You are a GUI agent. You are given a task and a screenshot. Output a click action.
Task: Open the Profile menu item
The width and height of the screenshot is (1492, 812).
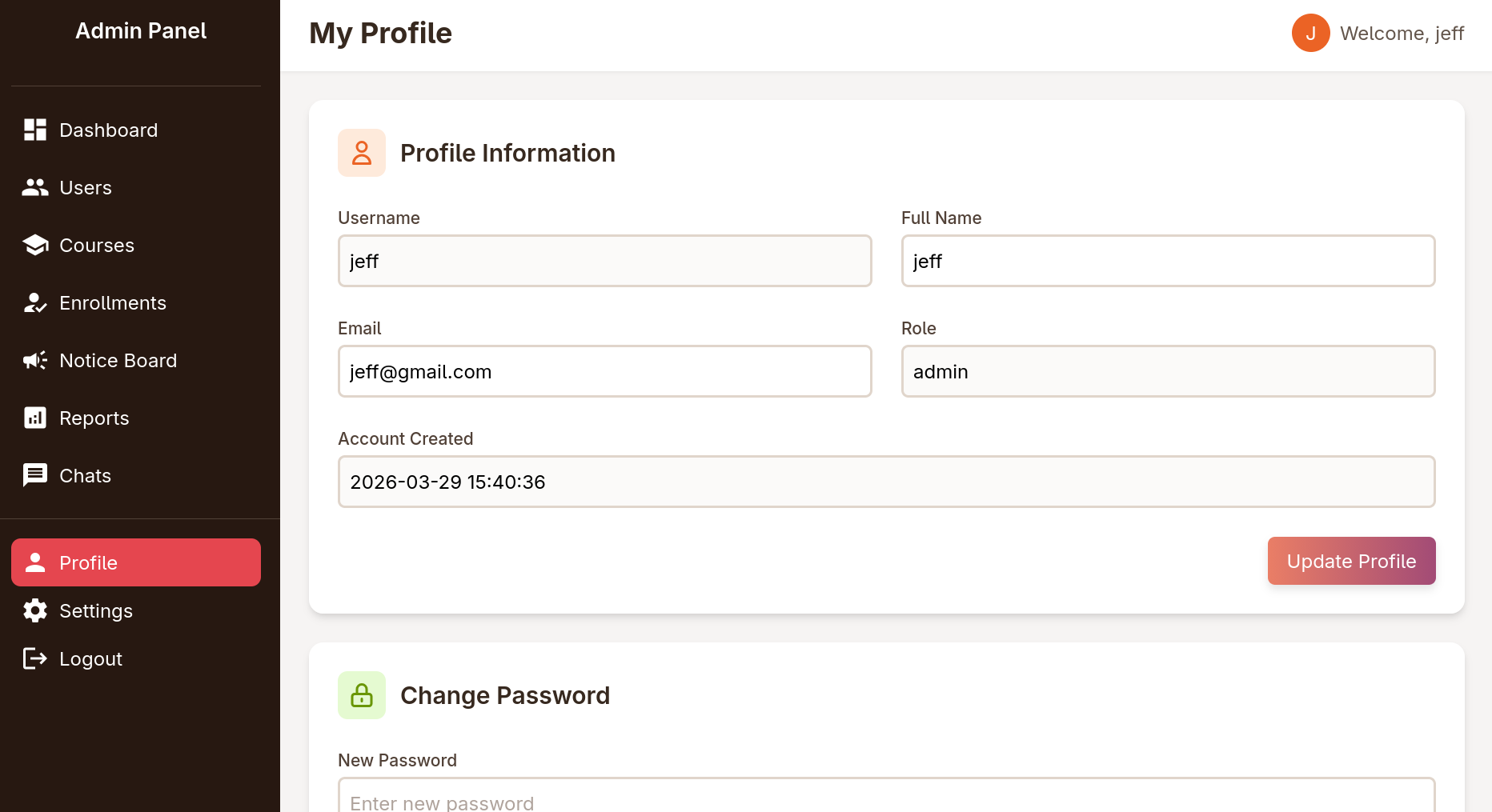tap(136, 562)
